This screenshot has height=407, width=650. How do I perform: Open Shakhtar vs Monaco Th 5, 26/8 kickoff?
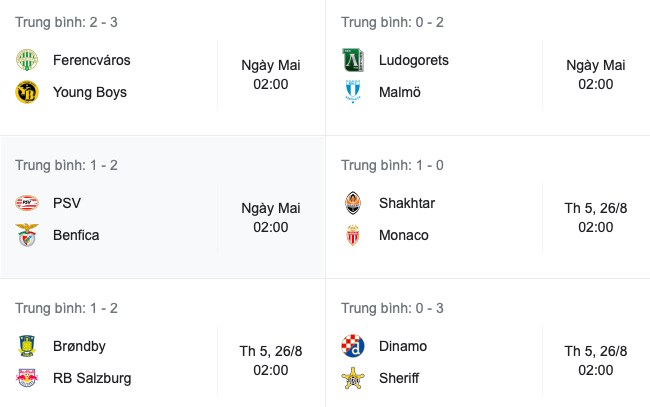click(596, 218)
